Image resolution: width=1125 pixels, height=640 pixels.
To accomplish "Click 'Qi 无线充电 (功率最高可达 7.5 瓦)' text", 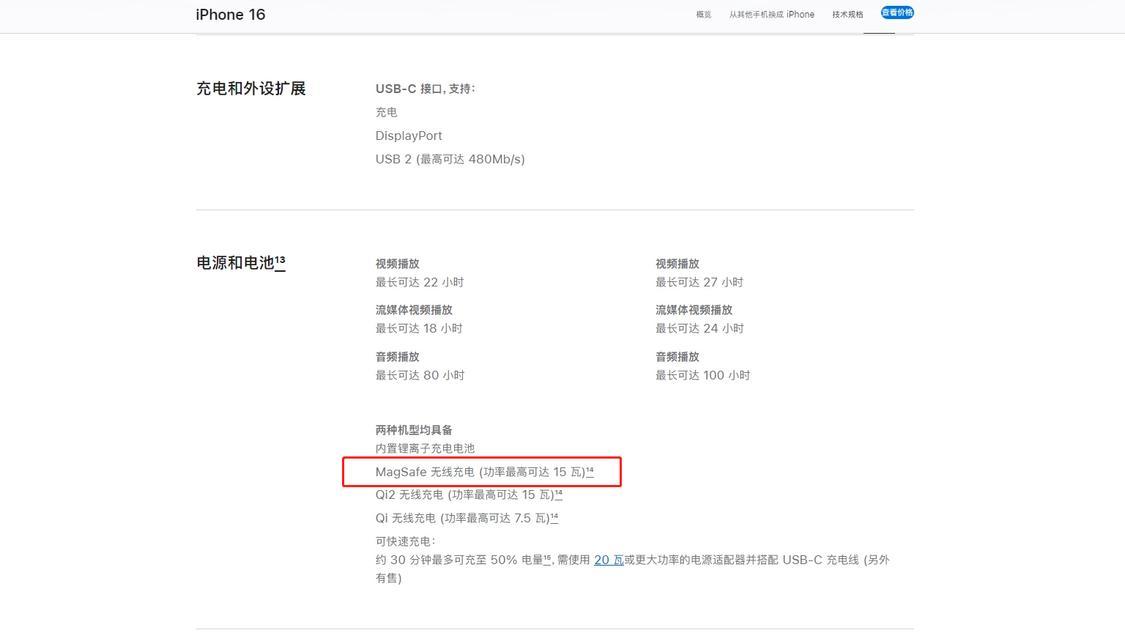I will tap(463, 518).
